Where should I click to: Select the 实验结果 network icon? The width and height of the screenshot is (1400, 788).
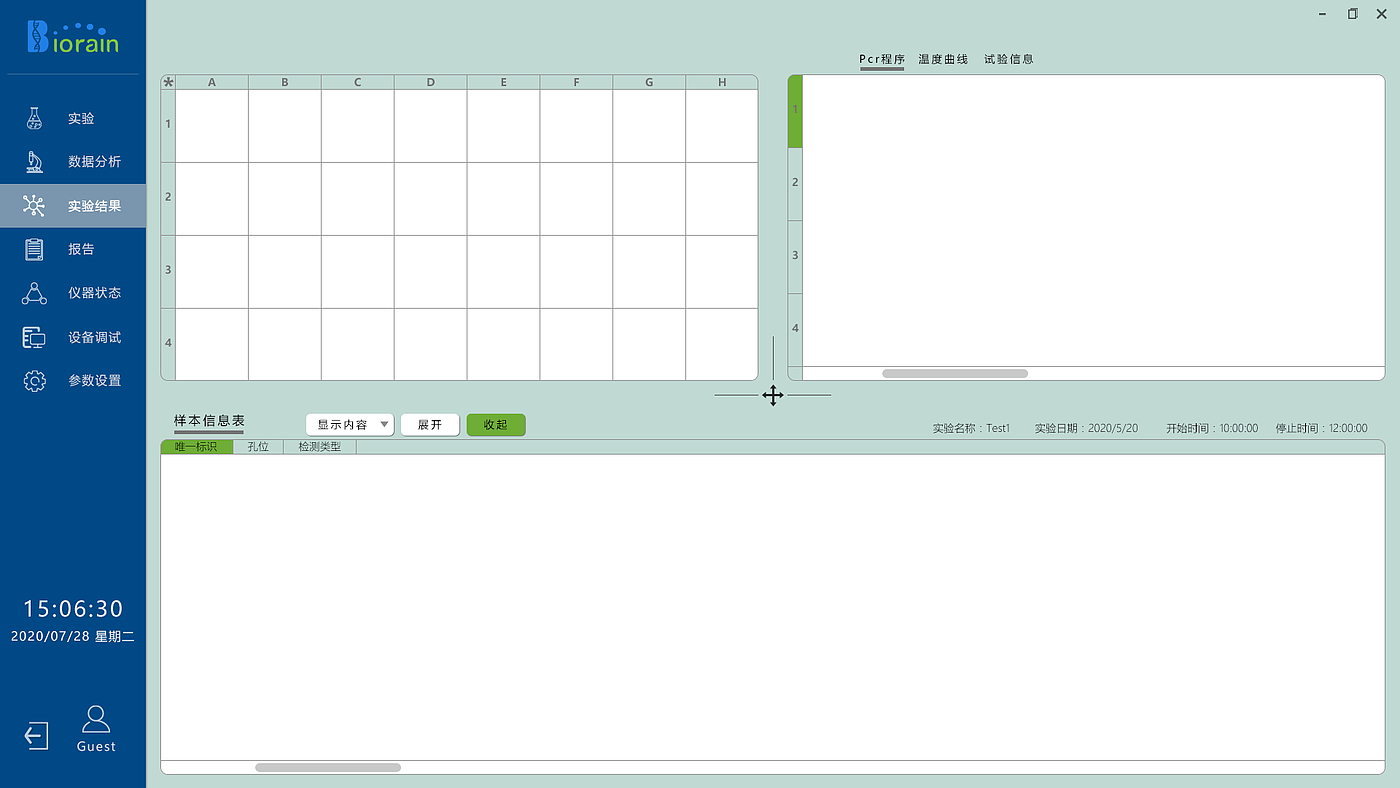pos(35,206)
